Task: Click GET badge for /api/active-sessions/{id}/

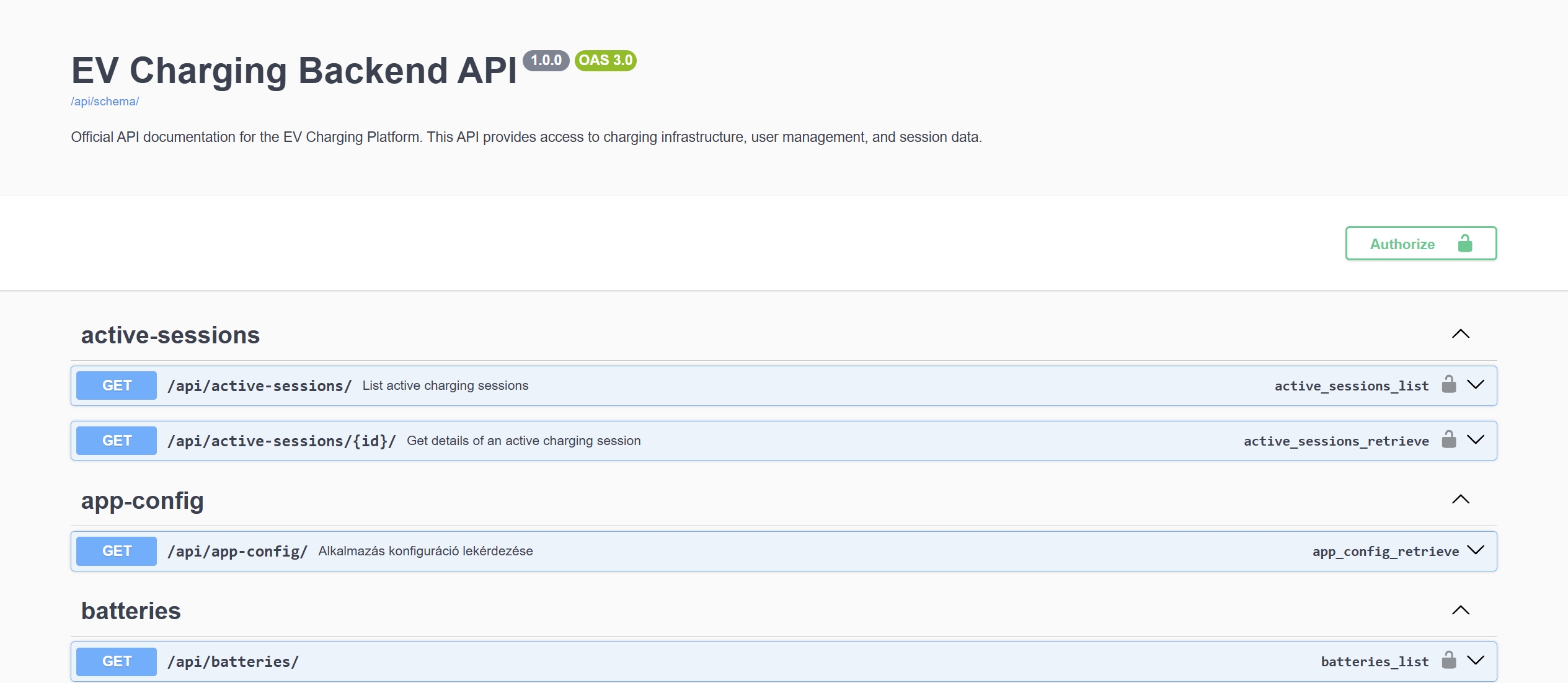Action: pos(117,441)
